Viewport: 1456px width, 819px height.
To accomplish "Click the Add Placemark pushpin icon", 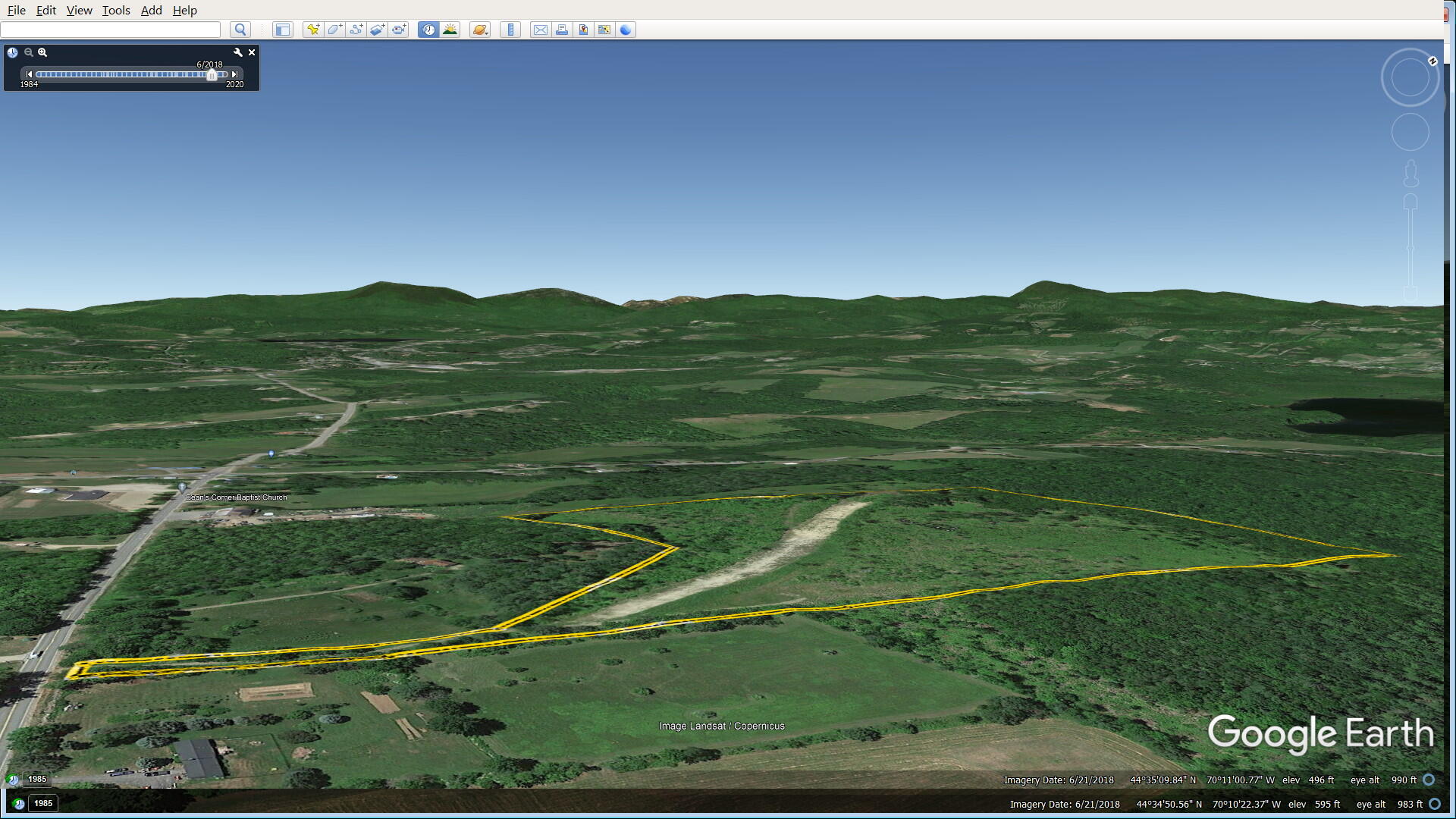I will click(312, 30).
